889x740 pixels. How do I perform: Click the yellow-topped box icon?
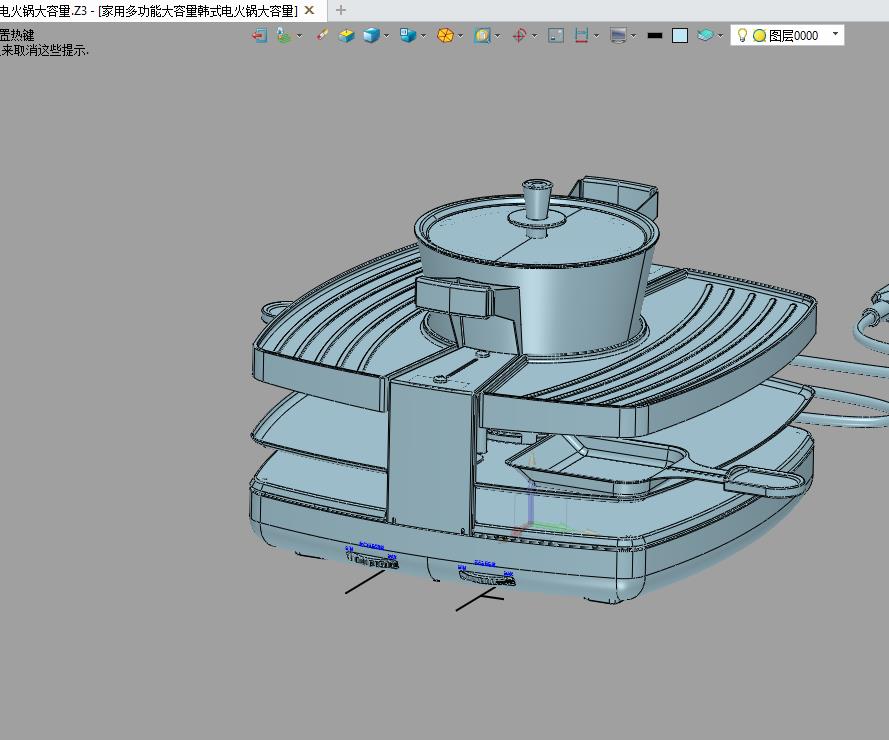tap(346, 35)
